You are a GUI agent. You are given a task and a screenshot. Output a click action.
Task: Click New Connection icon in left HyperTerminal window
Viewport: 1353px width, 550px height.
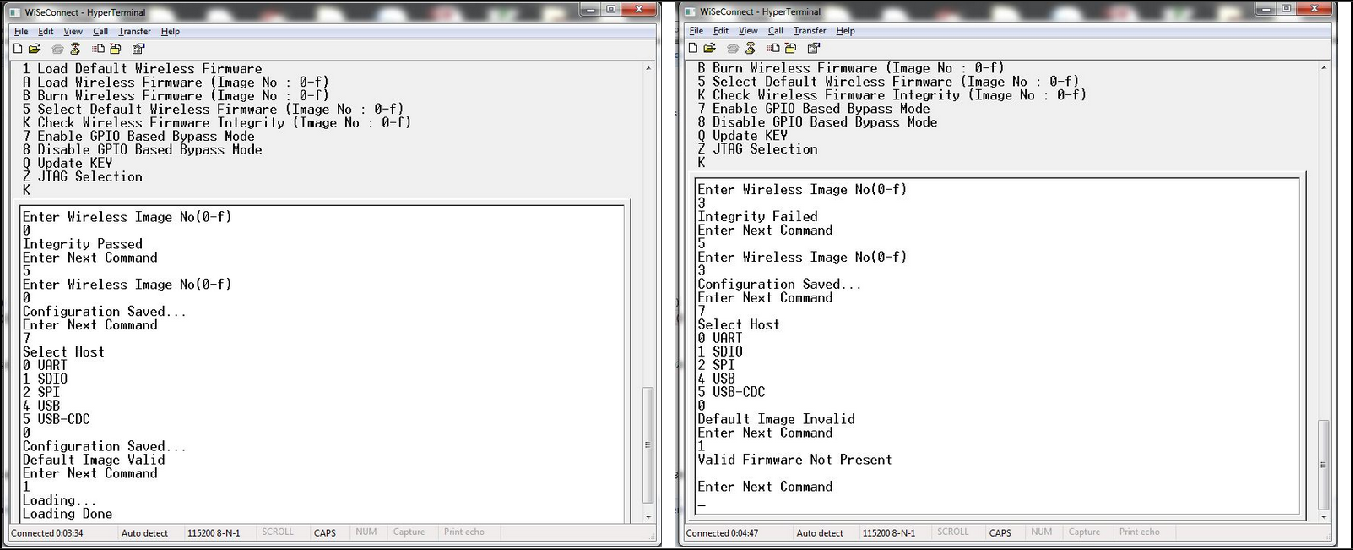(x=19, y=48)
